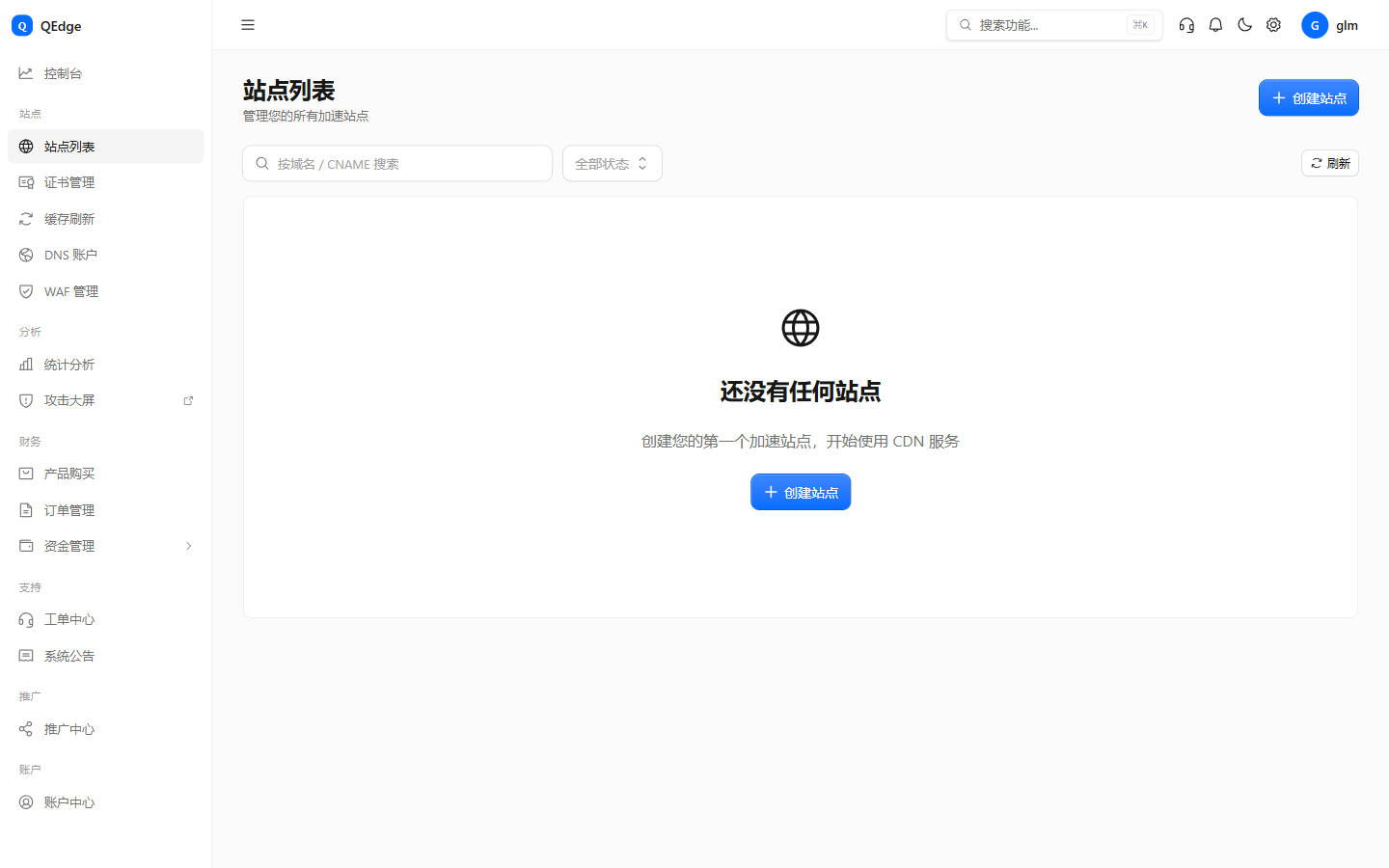
Task: Open DNS 账户 page
Action: [106, 255]
